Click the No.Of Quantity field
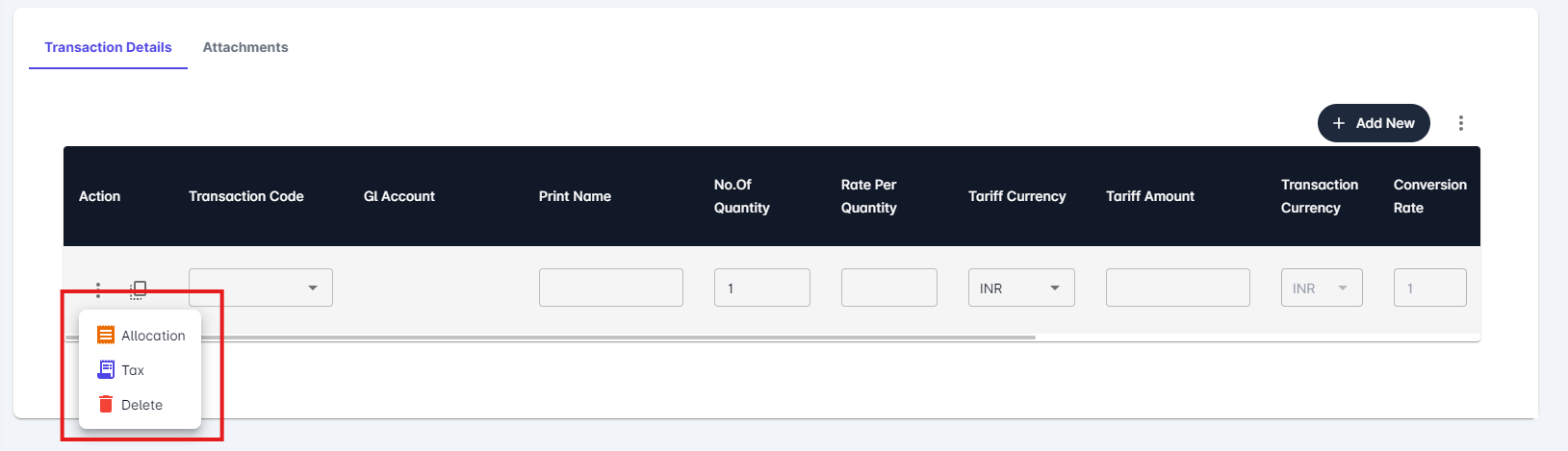The height and width of the screenshot is (451, 1568). (x=762, y=288)
